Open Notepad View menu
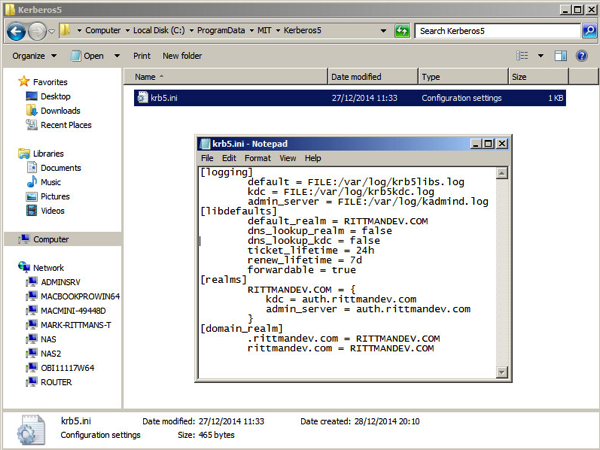The image size is (600, 450). (288, 158)
